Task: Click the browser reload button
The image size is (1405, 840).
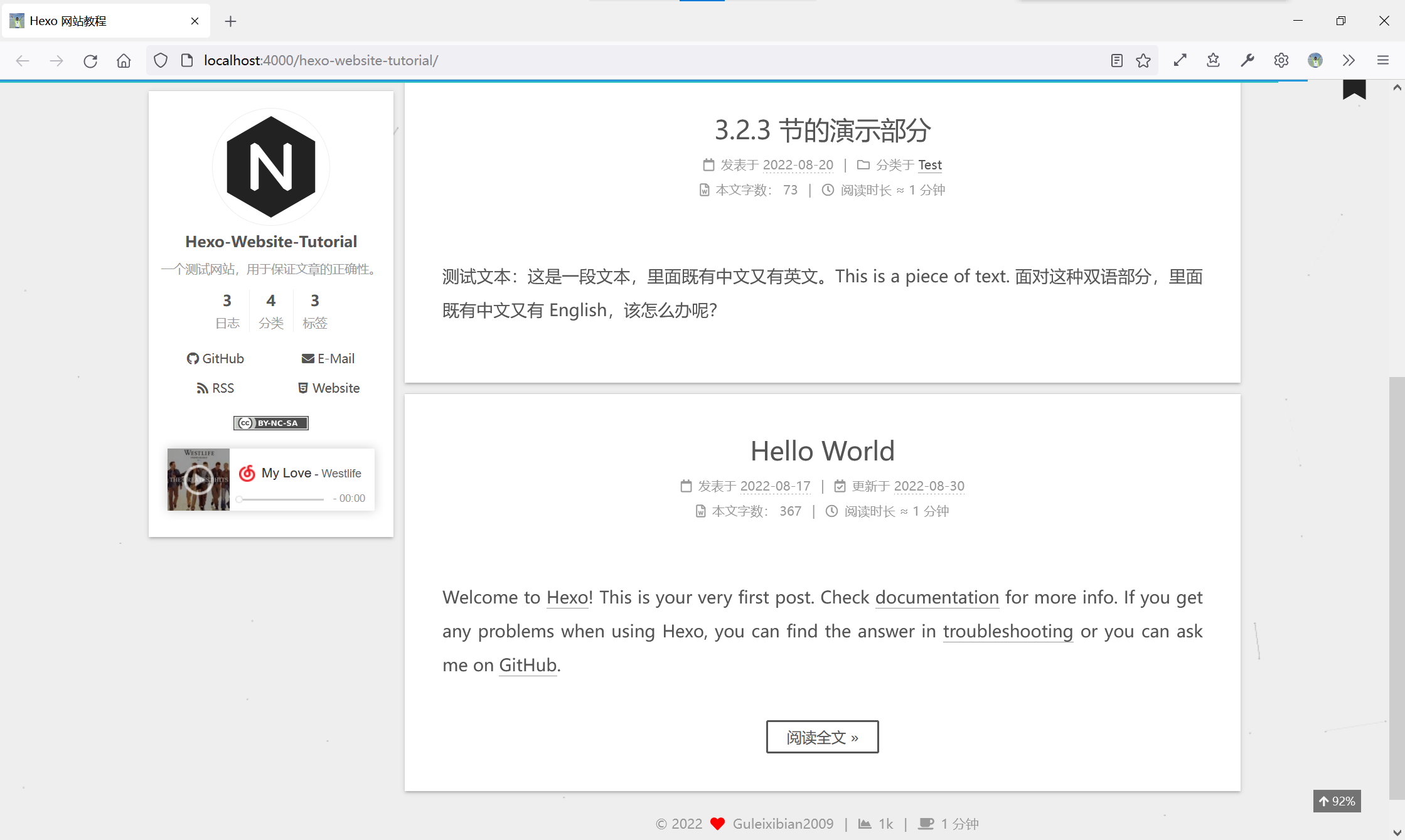Action: click(90, 60)
